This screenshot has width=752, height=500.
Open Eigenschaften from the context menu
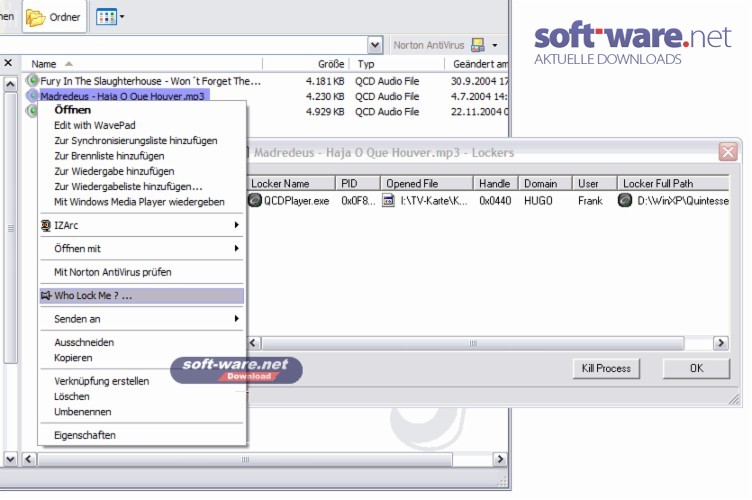coord(142,435)
